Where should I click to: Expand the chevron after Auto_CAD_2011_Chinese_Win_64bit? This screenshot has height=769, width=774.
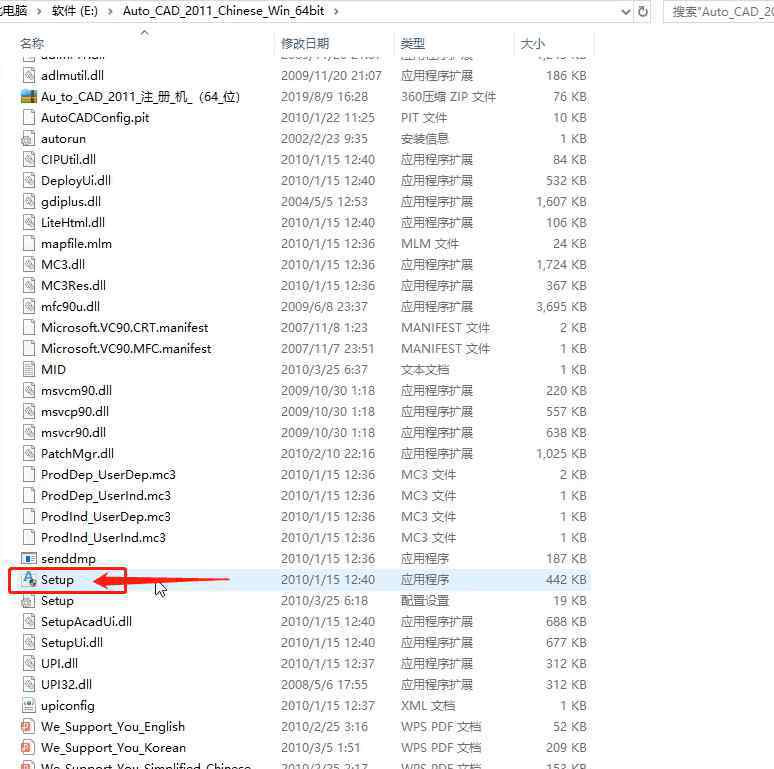click(336, 11)
